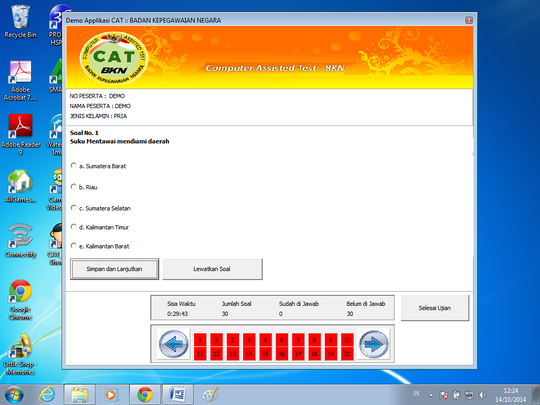The image size is (540, 405).
Task: Jump to question number 2 box
Action: pos(216,340)
